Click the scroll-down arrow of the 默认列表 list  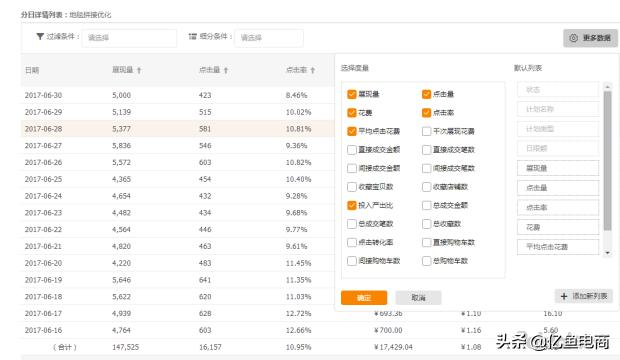click(x=608, y=253)
